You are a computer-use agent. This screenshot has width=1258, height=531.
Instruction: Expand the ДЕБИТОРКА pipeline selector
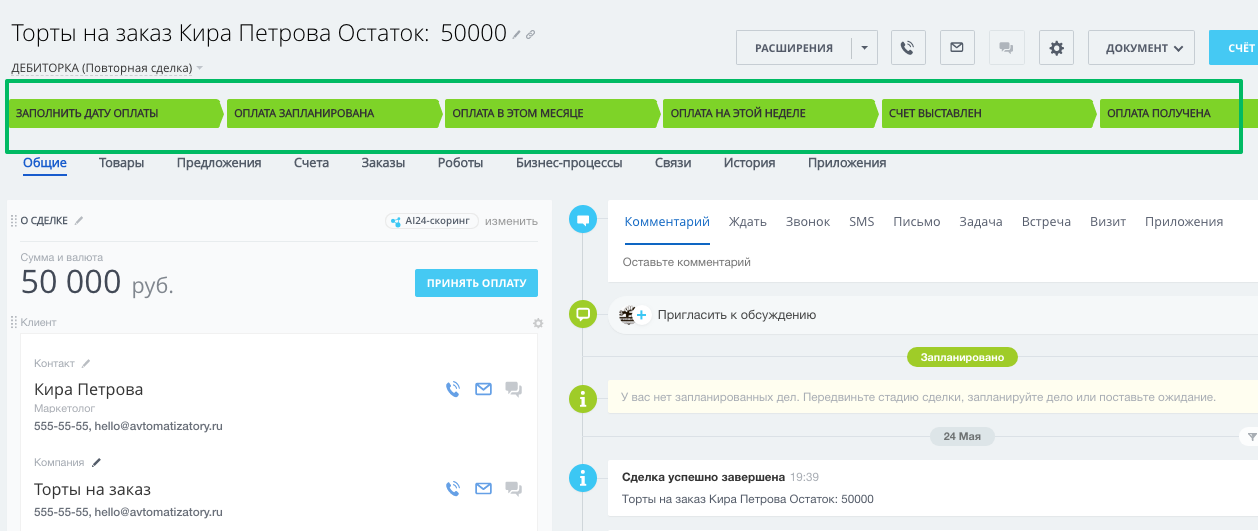click(200, 69)
